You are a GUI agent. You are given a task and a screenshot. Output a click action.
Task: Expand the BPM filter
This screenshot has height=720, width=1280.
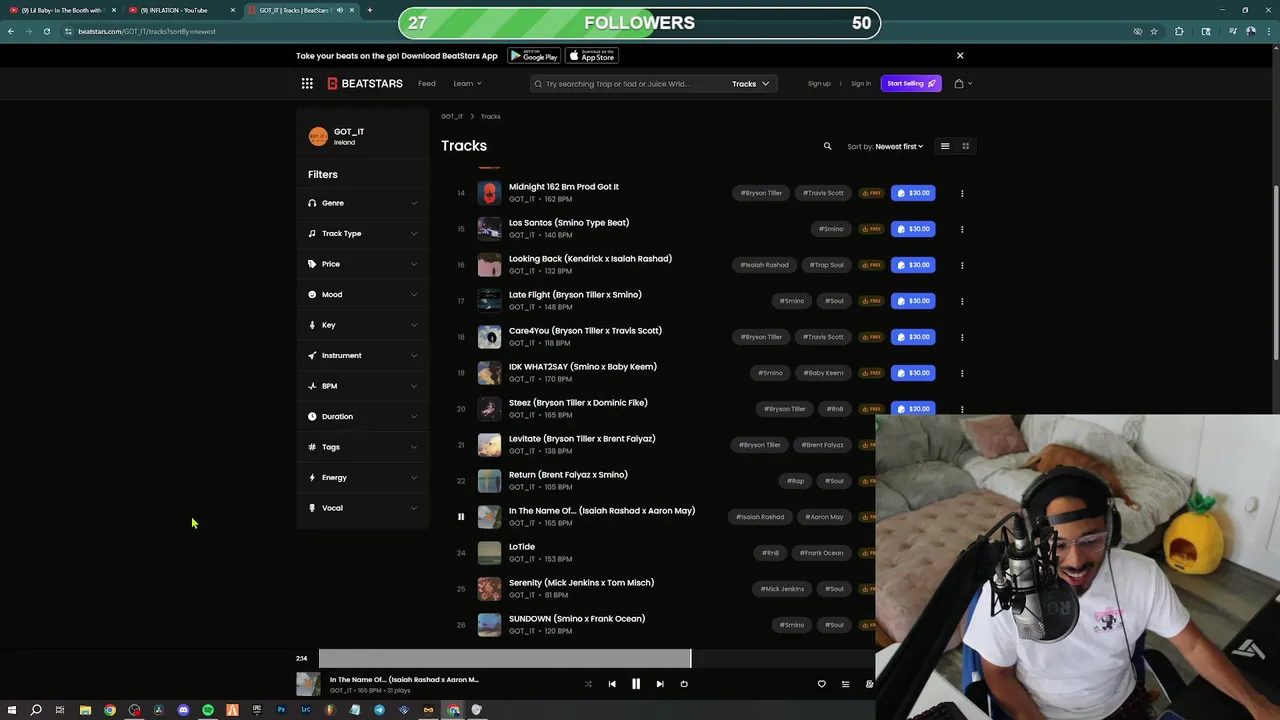[x=363, y=386]
